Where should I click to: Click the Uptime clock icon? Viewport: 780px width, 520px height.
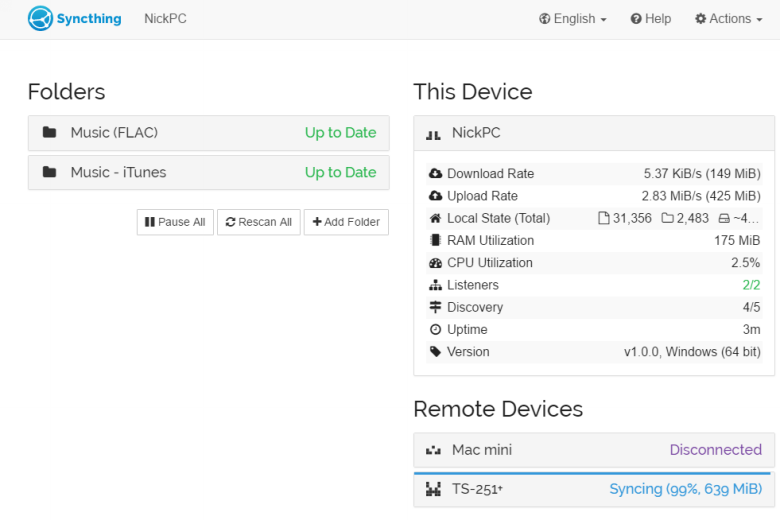435,329
